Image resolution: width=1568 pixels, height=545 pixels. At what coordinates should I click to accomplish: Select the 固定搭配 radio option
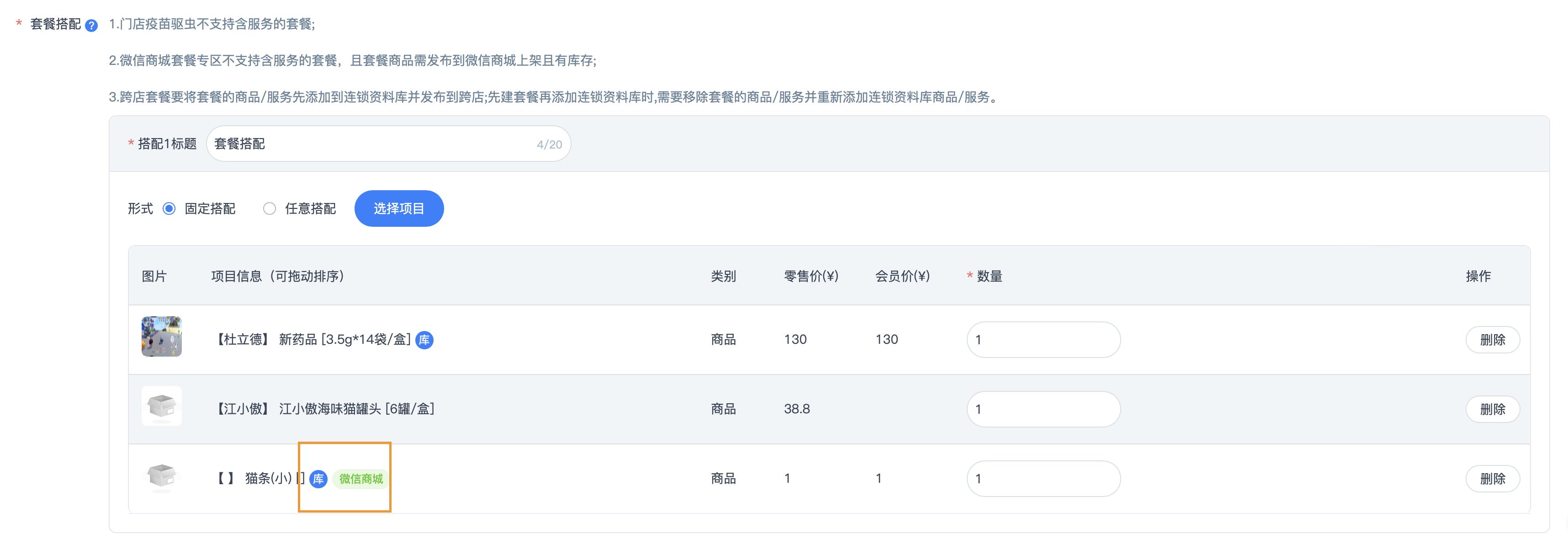[x=169, y=209]
